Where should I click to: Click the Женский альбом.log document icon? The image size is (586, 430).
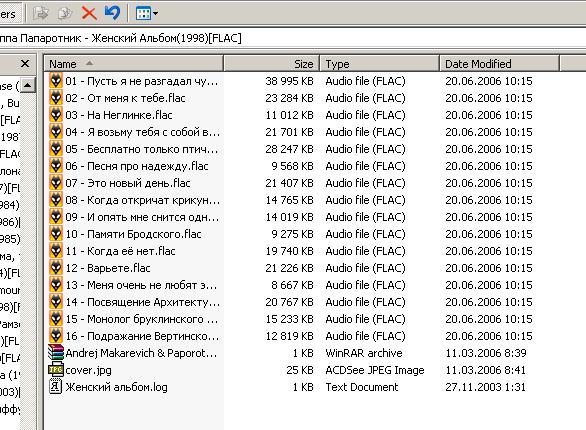click(x=56, y=387)
